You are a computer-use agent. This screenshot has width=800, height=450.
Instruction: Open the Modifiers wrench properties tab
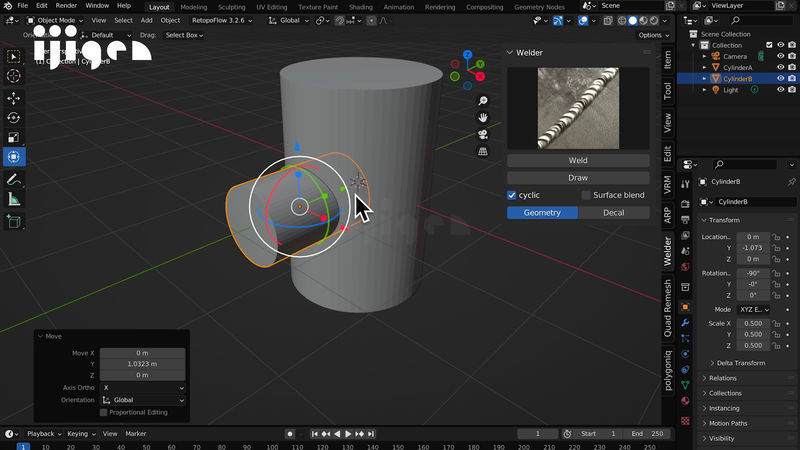[x=685, y=323]
